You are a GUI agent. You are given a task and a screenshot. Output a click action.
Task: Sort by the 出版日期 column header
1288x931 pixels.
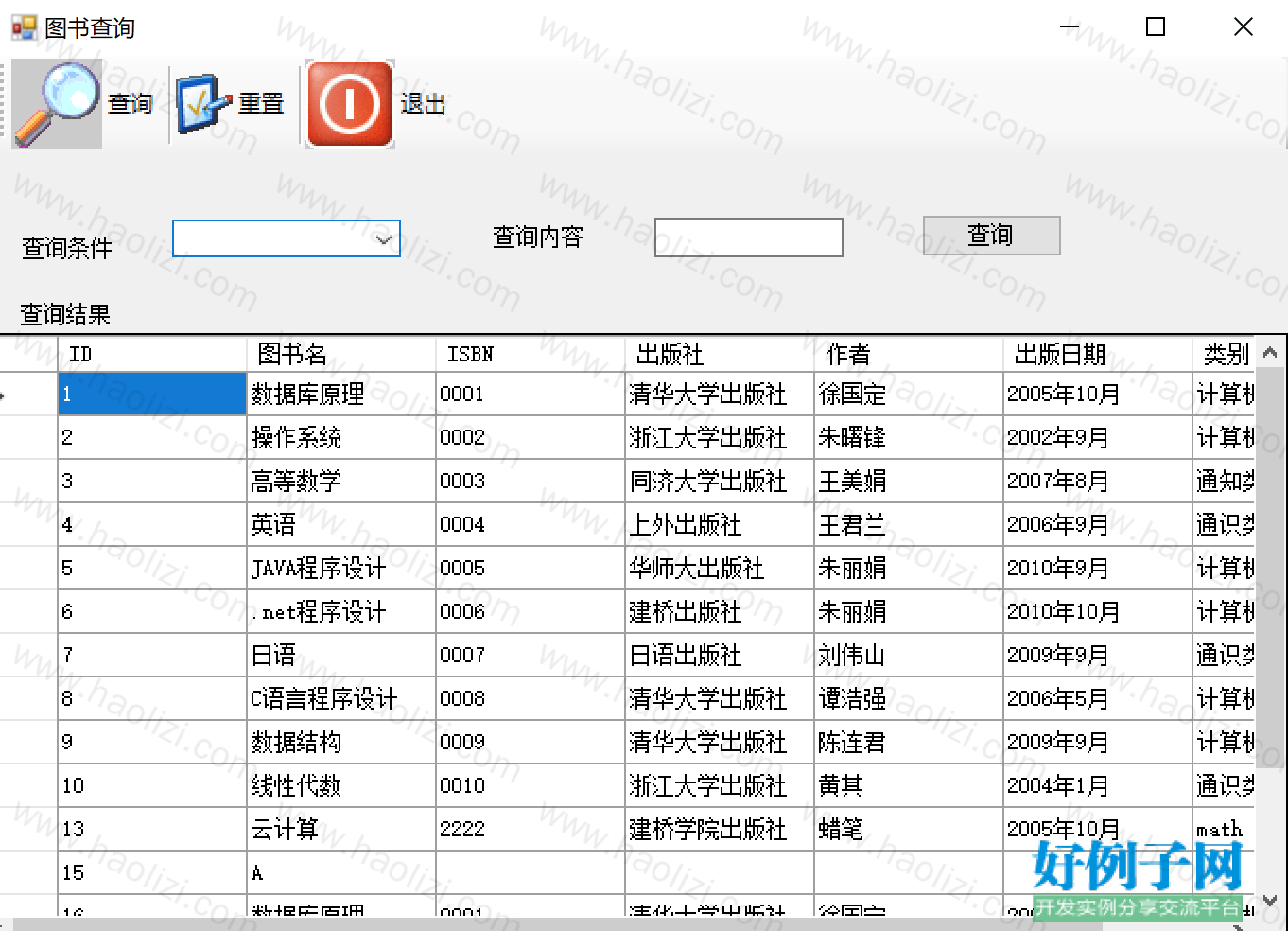[1098, 354]
